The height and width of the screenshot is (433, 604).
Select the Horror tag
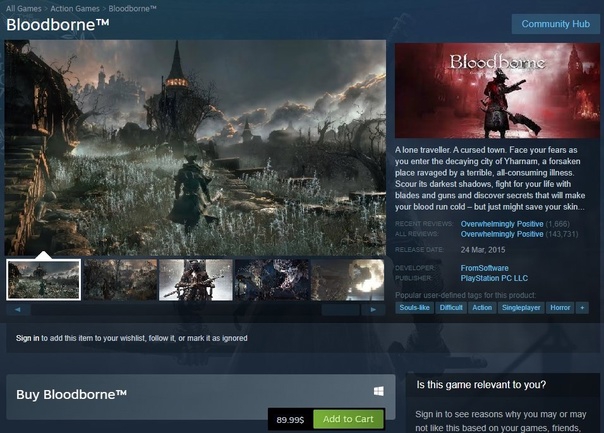560,308
